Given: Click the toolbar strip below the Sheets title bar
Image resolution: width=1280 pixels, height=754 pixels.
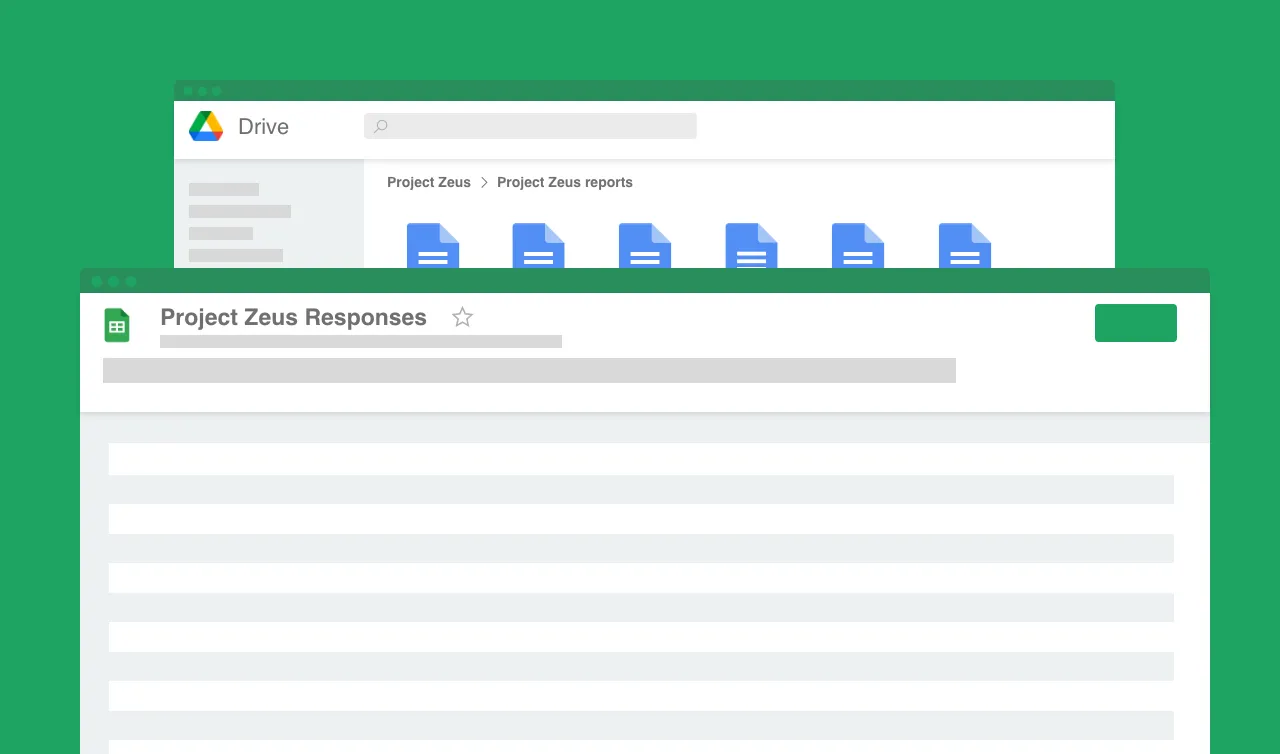Looking at the screenshot, I should [x=529, y=370].
